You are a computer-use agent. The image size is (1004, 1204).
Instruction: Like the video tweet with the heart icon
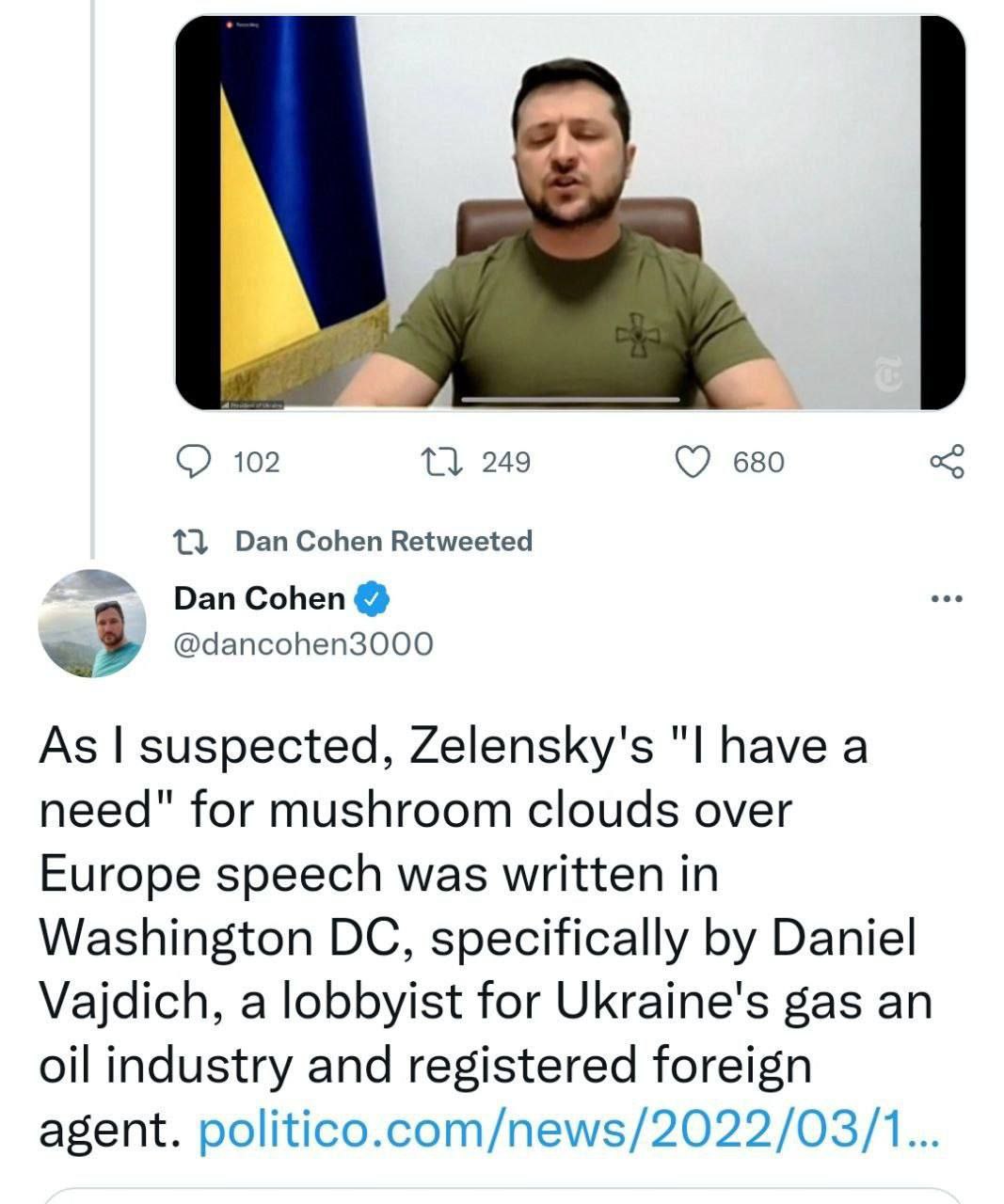(693, 462)
